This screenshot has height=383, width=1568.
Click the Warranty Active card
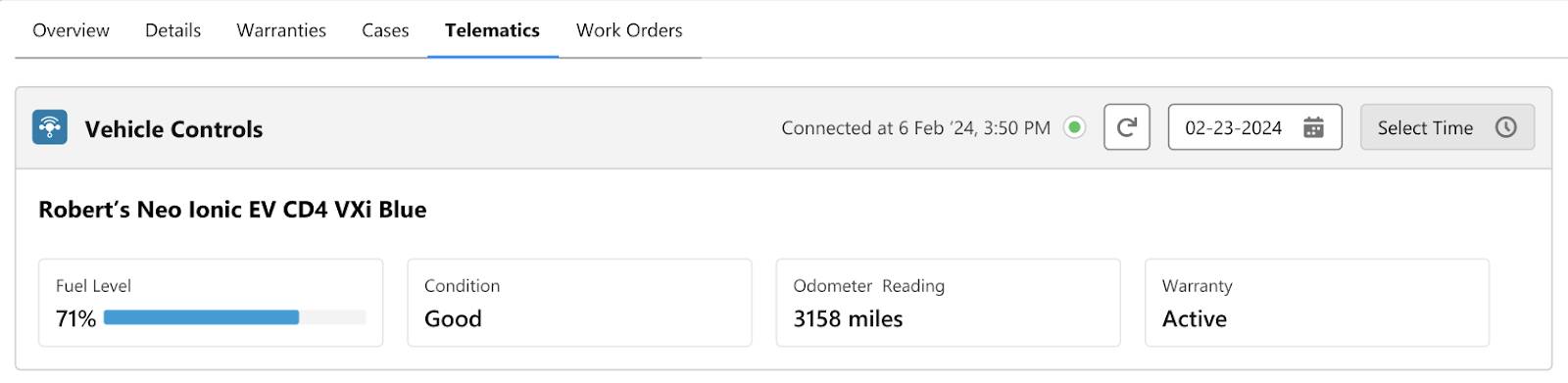[1317, 303]
